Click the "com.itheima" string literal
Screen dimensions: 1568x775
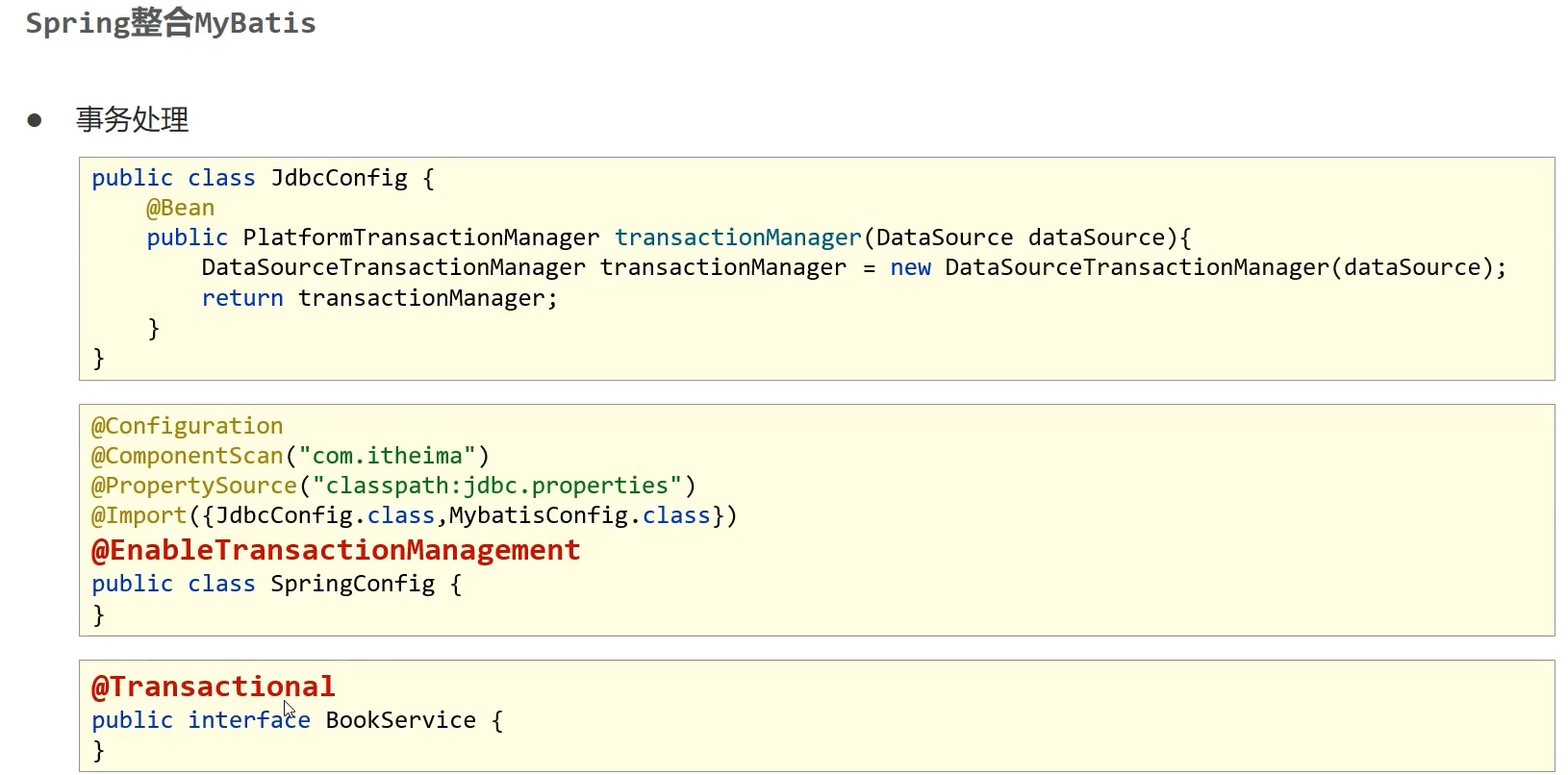coord(387,456)
